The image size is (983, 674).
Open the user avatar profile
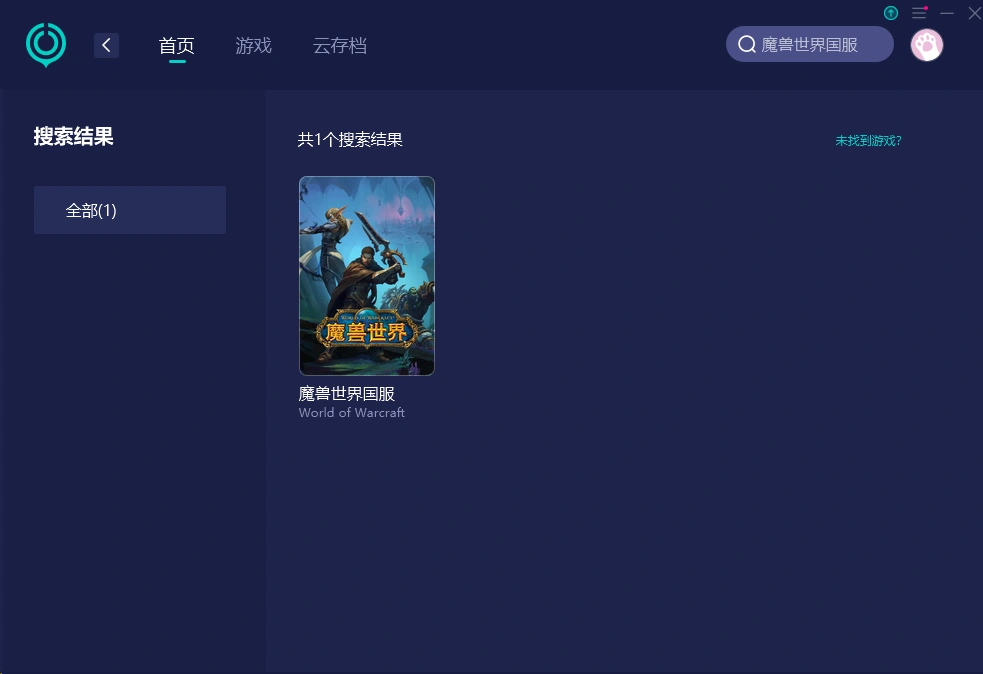[x=927, y=45]
